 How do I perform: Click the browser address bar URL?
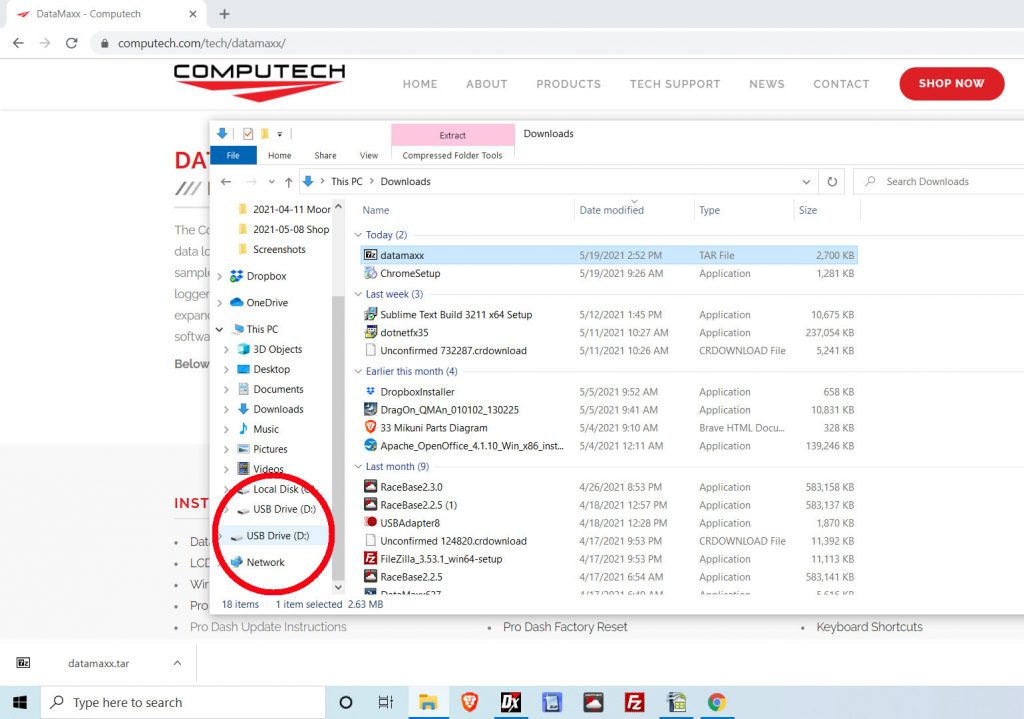point(202,43)
